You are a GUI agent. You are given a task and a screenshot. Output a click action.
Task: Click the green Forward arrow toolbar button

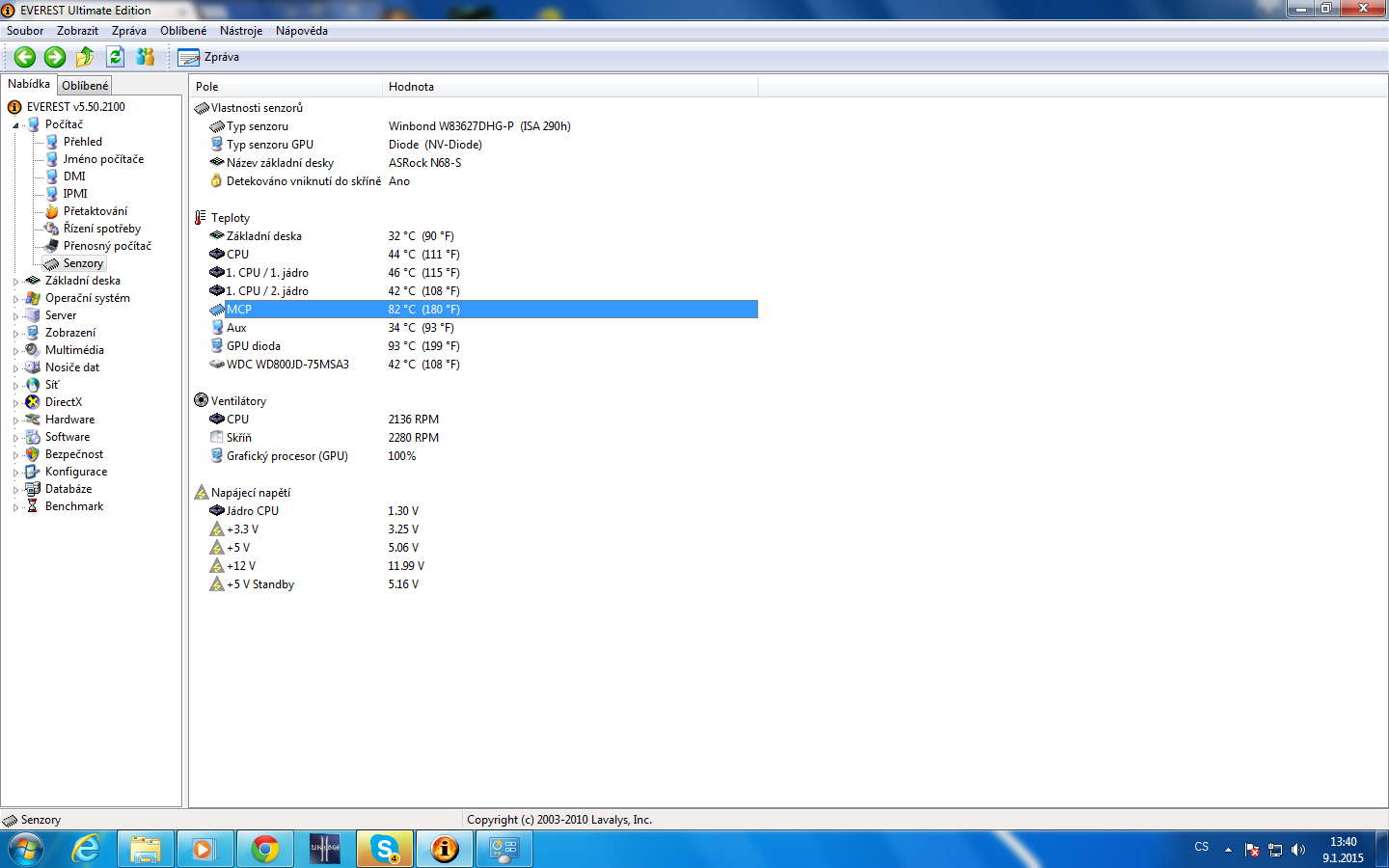click(55, 57)
